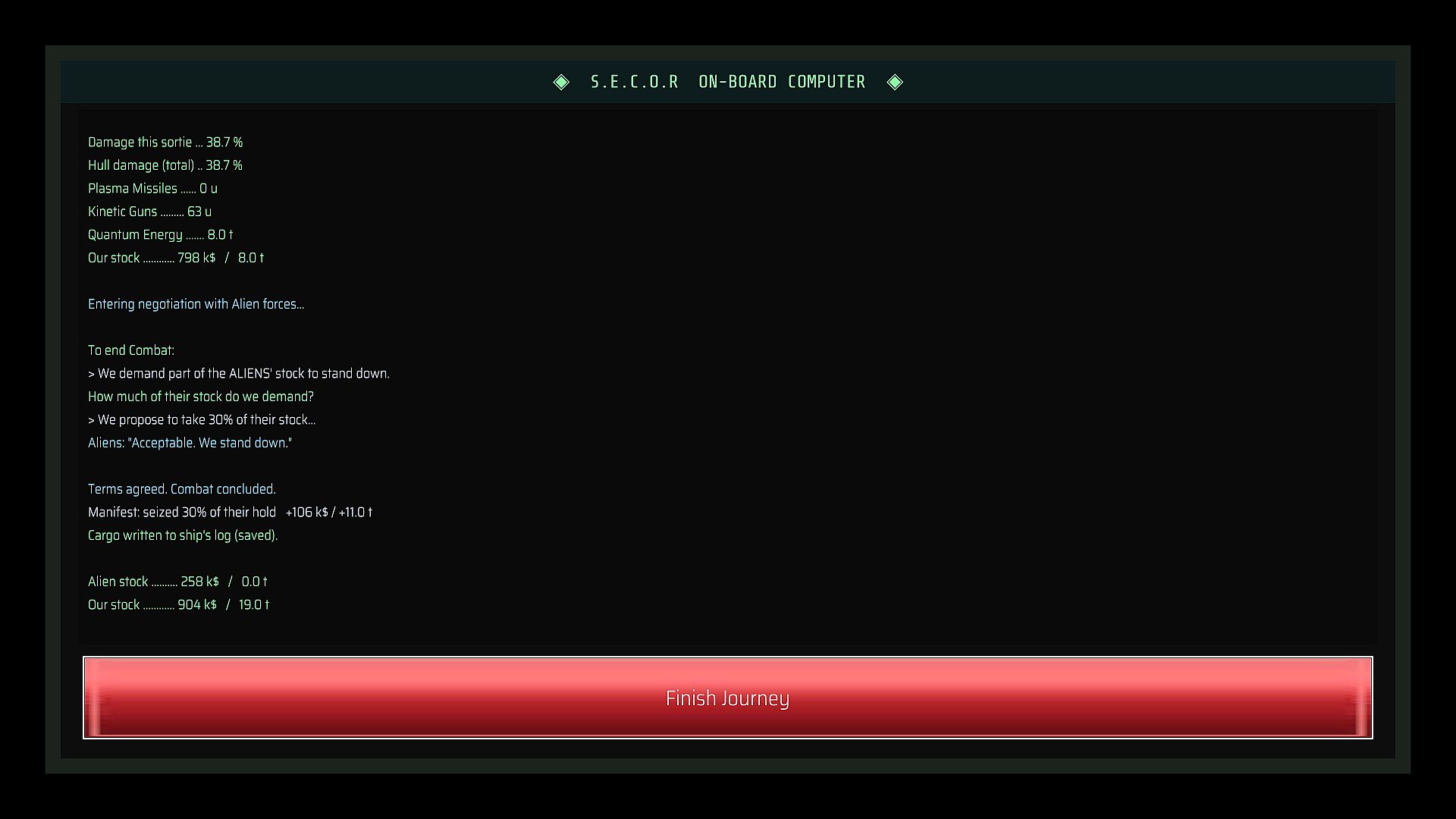Click How much of their stock question
Screen dimensions: 1456x819
tap(201, 397)
